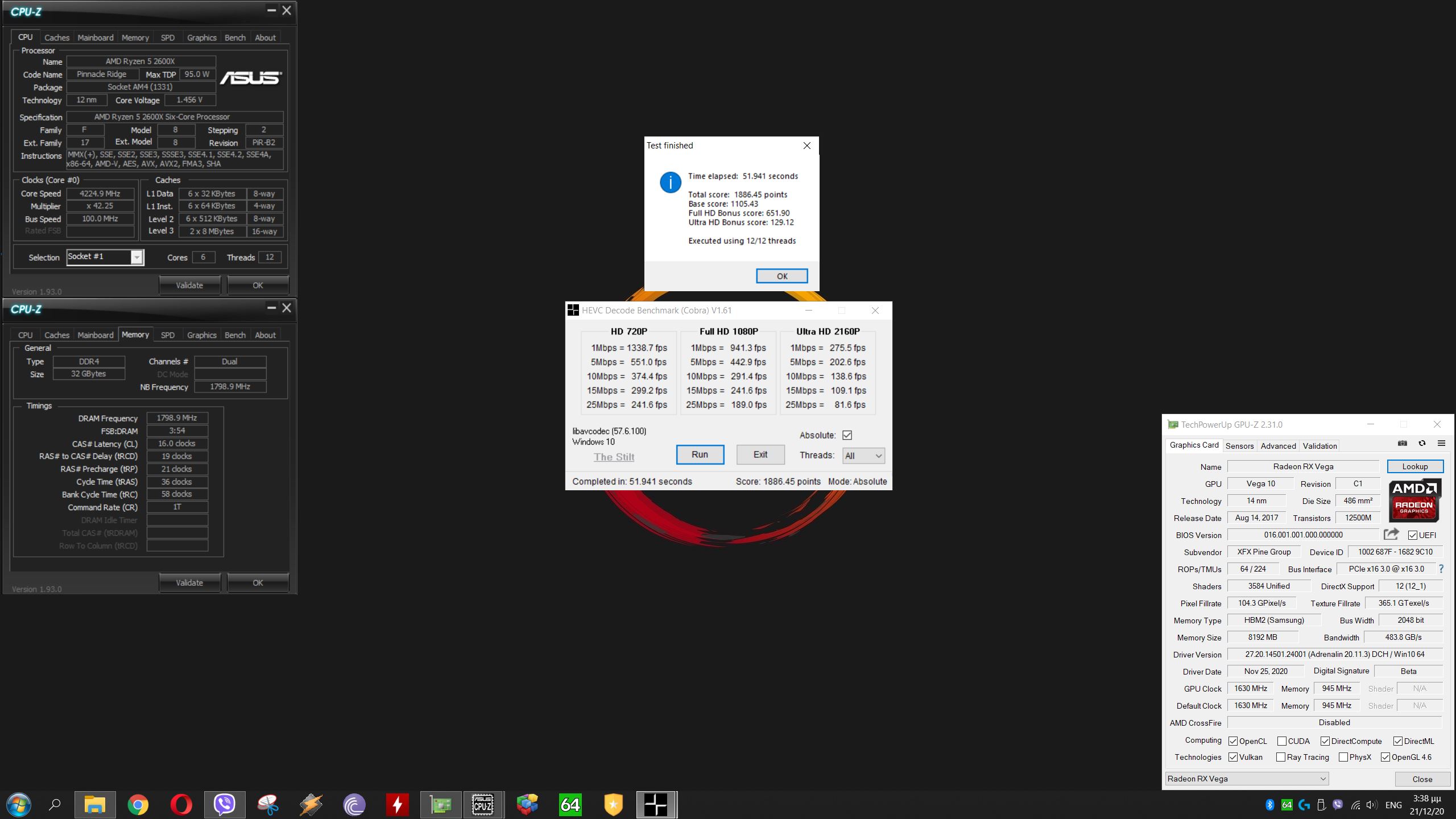The height and width of the screenshot is (819, 1456).
Task: Take a GPU-Z screenshot with the camera icon
Action: click(x=1403, y=443)
